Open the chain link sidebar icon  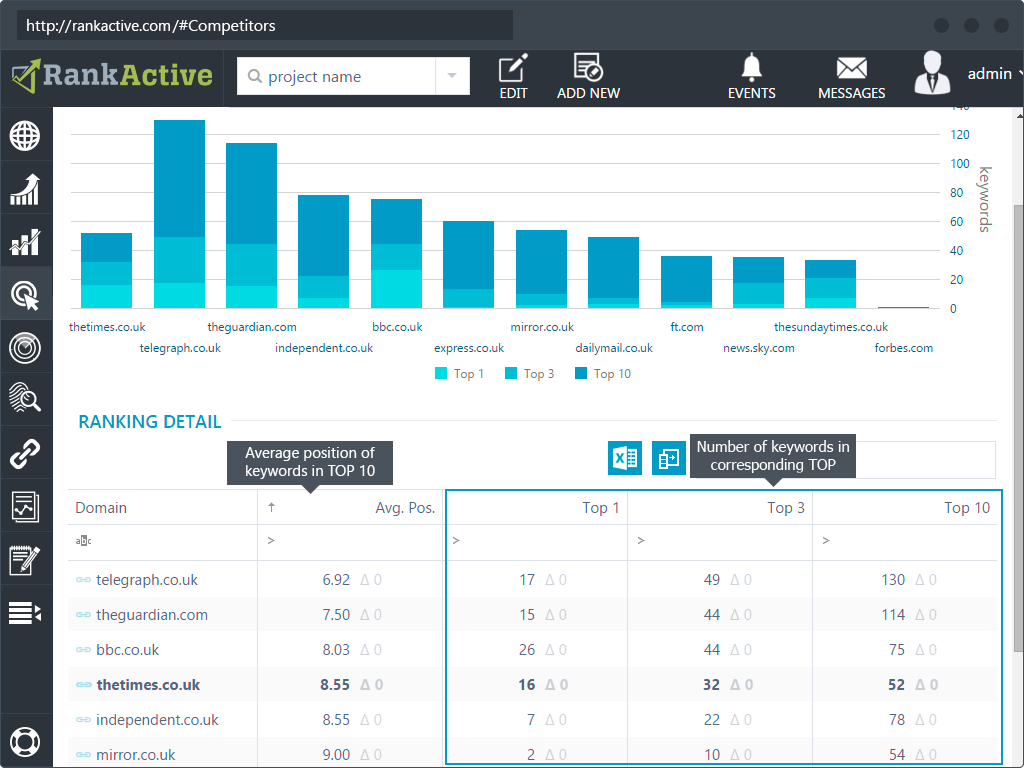[x=25, y=454]
